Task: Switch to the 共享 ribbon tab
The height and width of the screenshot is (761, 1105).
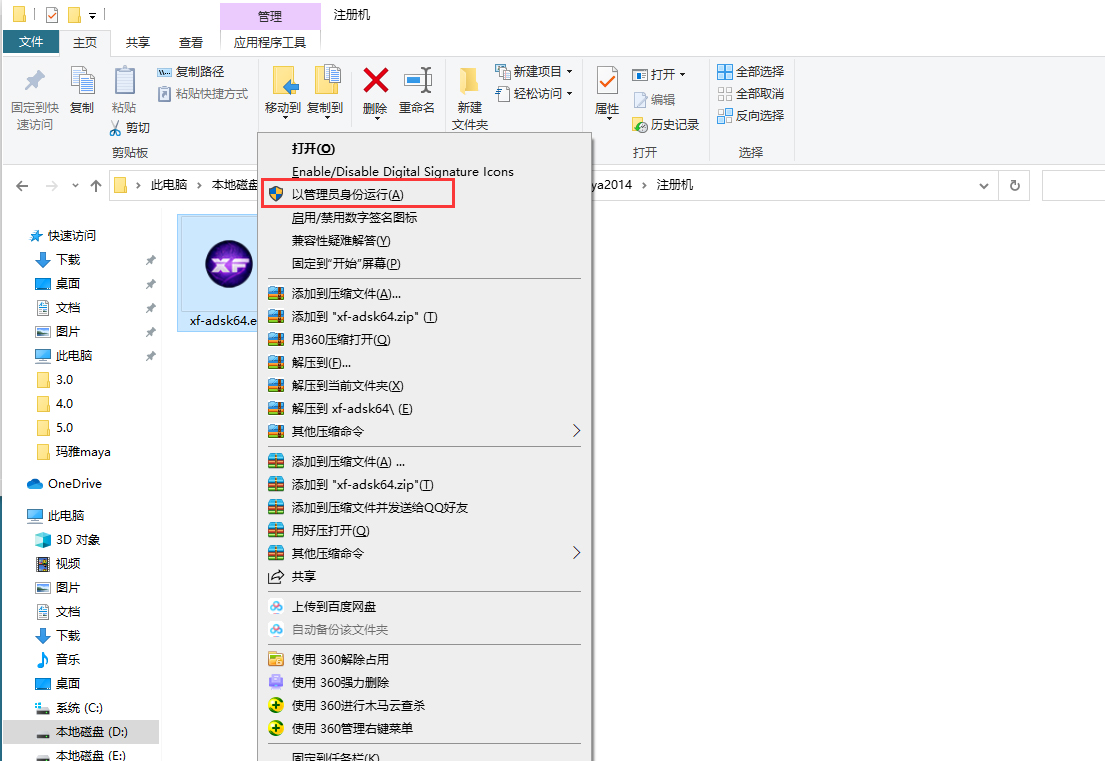Action: click(137, 42)
